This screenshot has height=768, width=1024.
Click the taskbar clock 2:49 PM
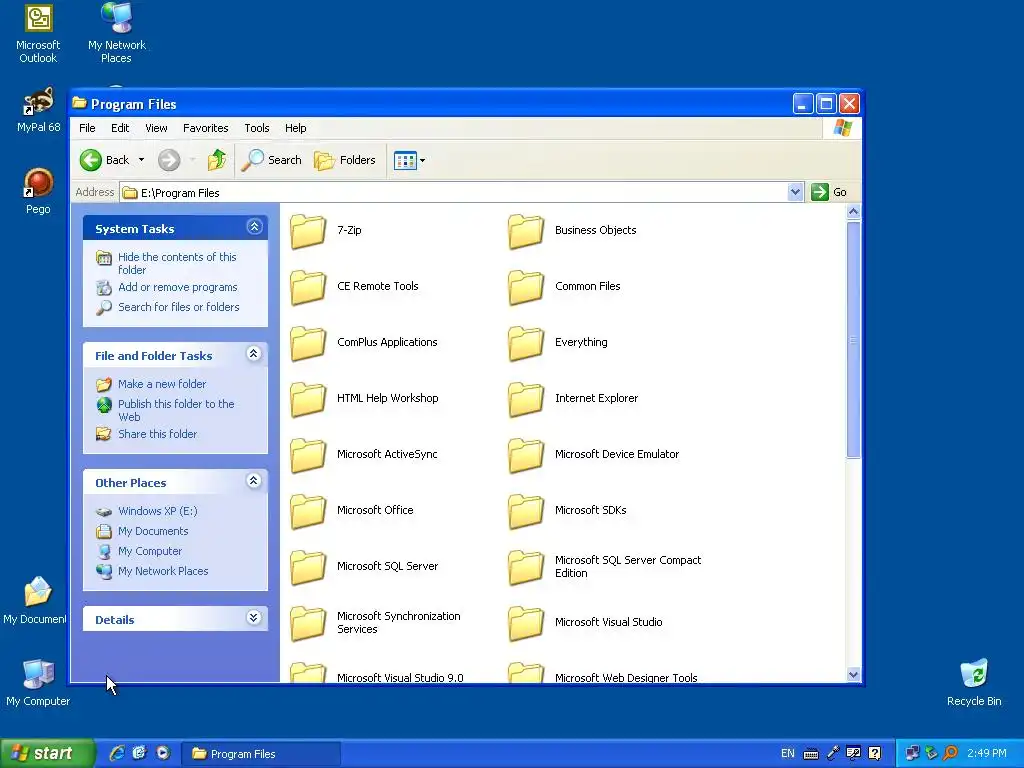[x=987, y=754]
